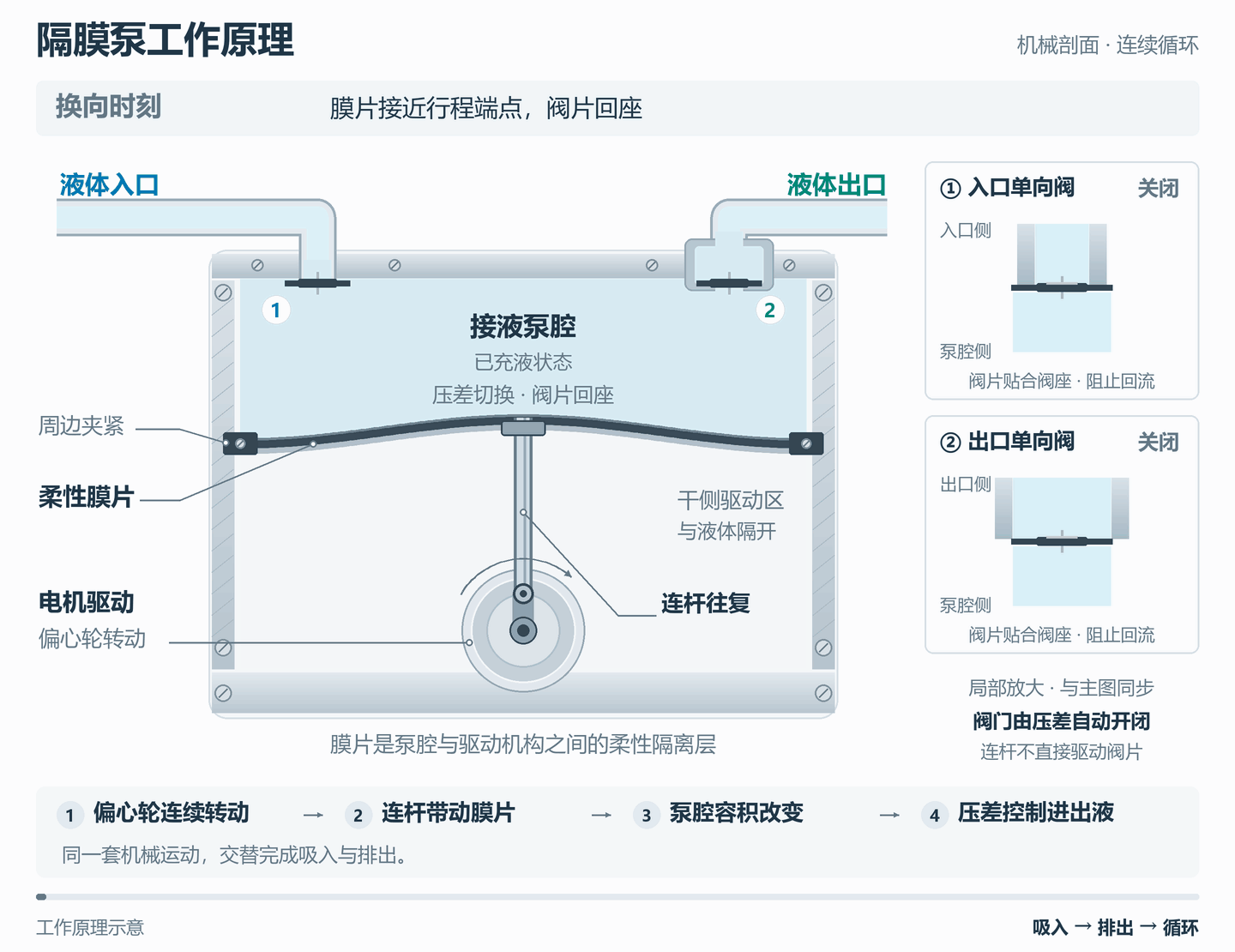Select step badge 4 before 压差控制进出液
This screenshot has width=1235, height=952.
pos(935,815)
